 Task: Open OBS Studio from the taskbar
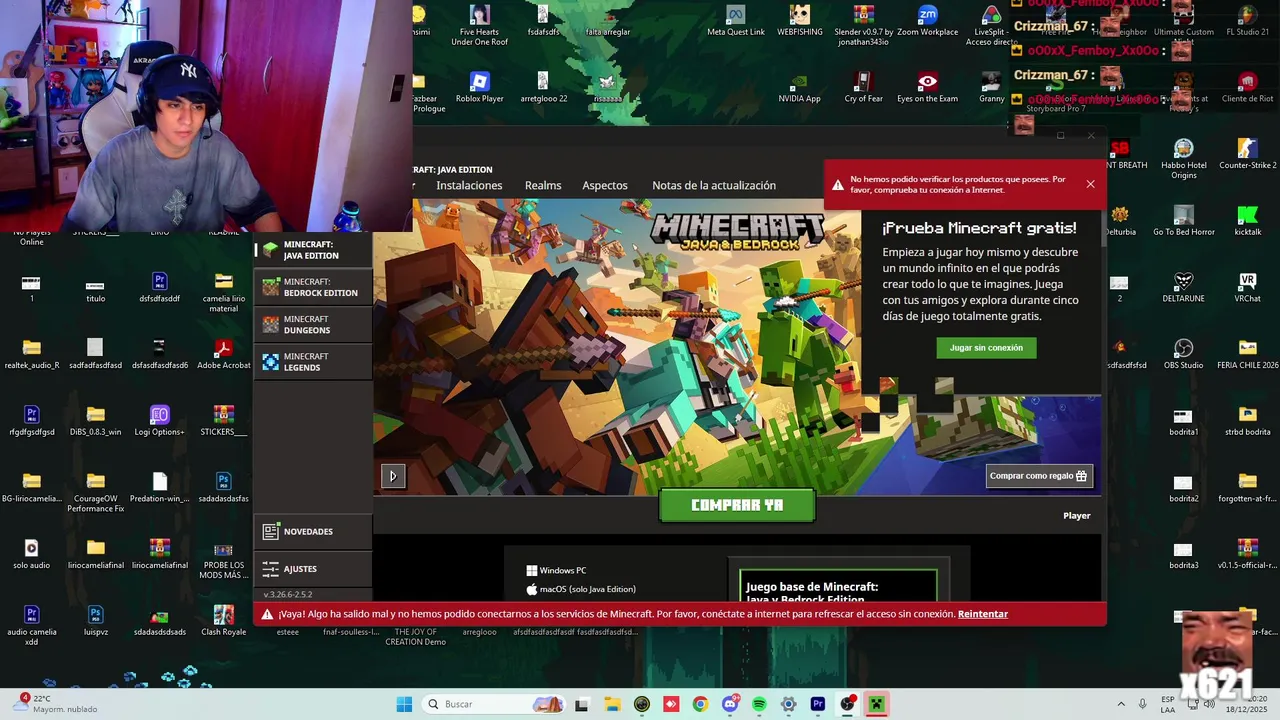[x=847, y=704]
